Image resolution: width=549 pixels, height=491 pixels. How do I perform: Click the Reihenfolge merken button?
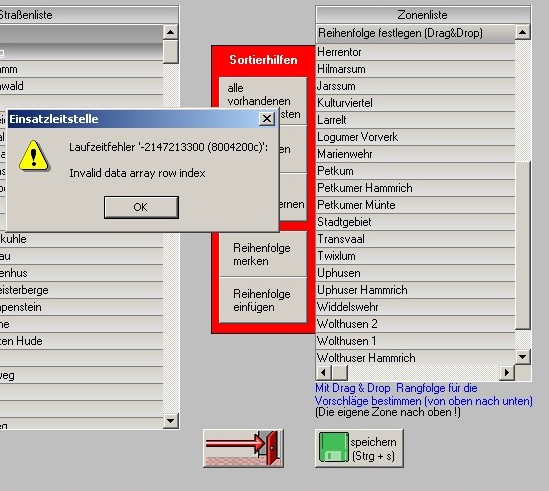pos(263,254)
